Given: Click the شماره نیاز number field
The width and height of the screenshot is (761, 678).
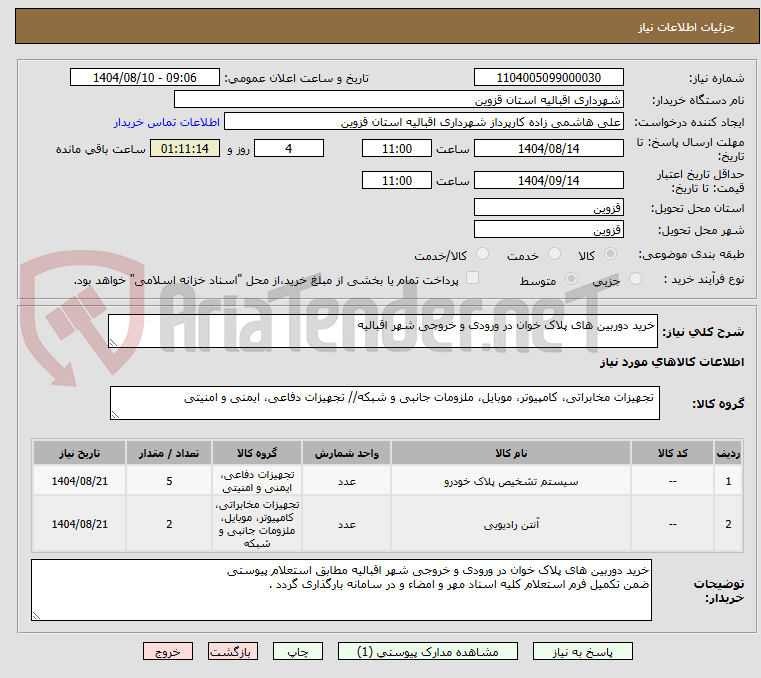Looking at the screenshot, I should point(548,78).
